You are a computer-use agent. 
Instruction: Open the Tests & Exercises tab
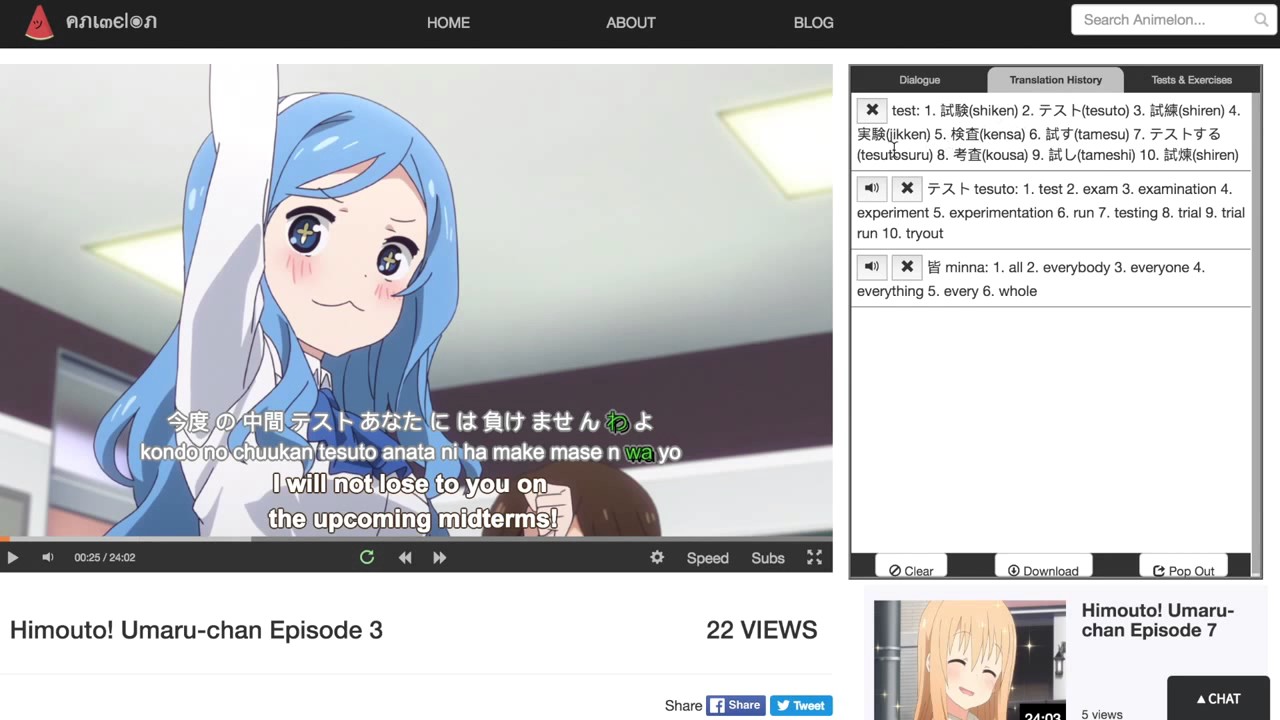click(x=1191, y=80)
